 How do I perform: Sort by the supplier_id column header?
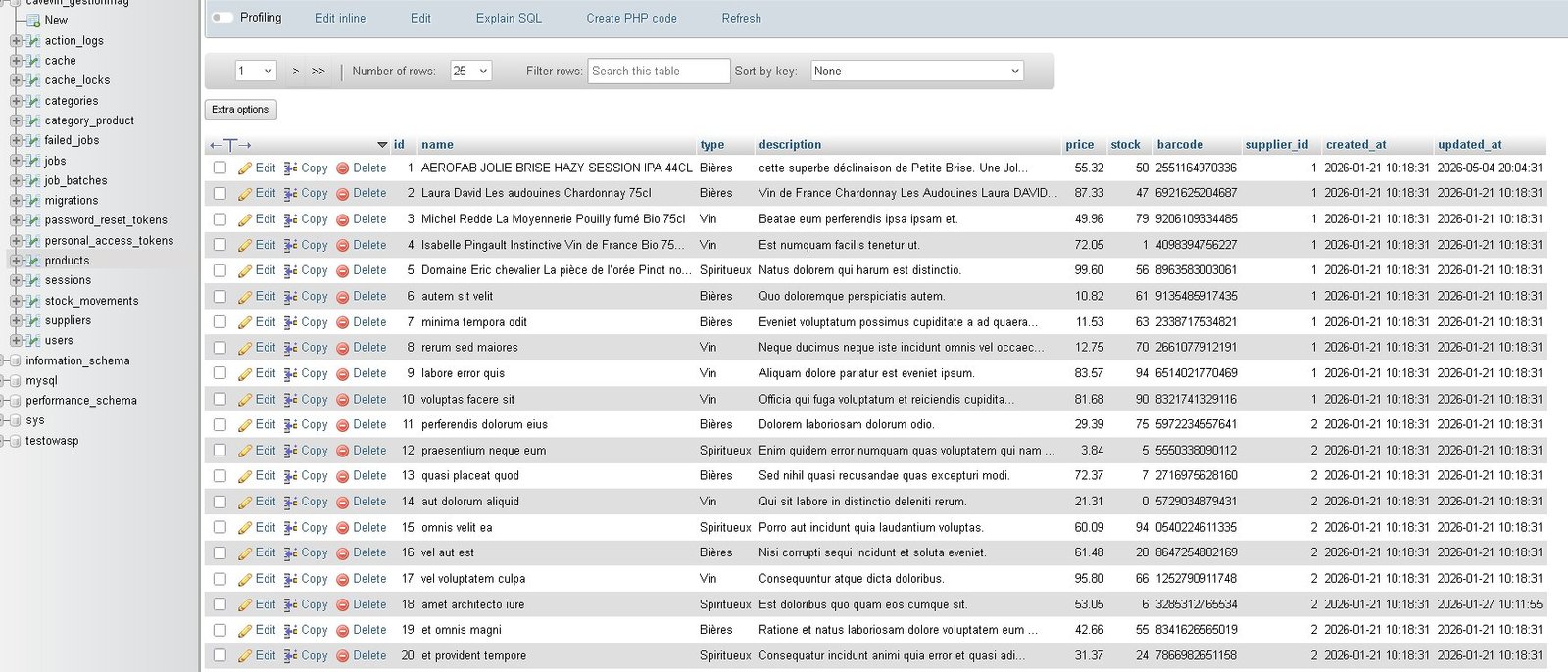[1276, 144]
